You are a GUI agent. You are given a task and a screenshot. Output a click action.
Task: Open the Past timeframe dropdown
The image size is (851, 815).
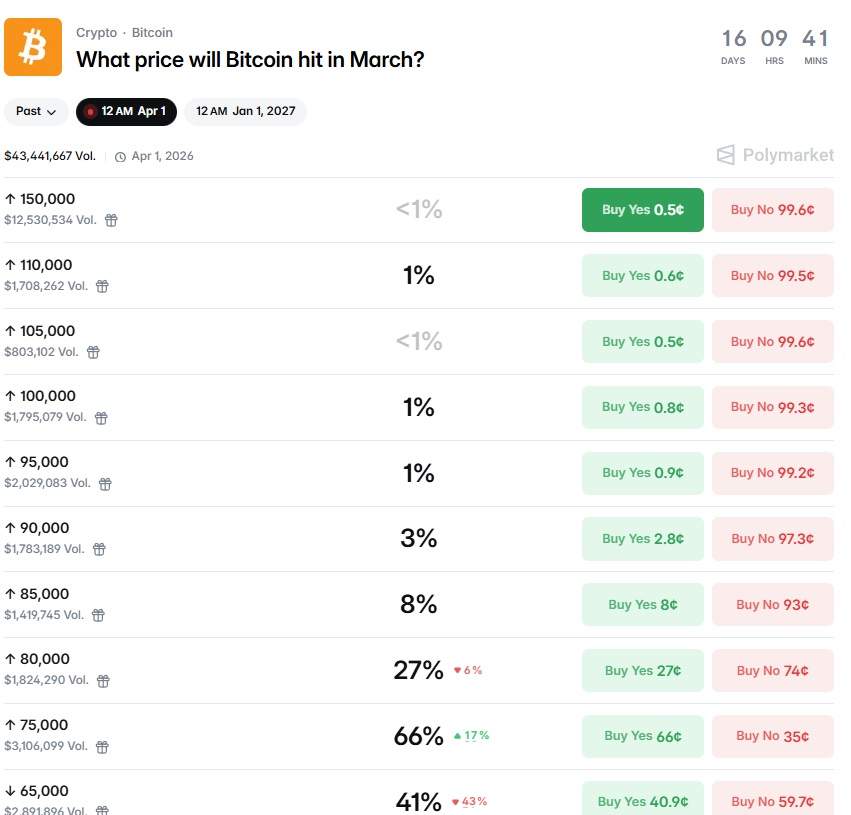pos(36,112)
